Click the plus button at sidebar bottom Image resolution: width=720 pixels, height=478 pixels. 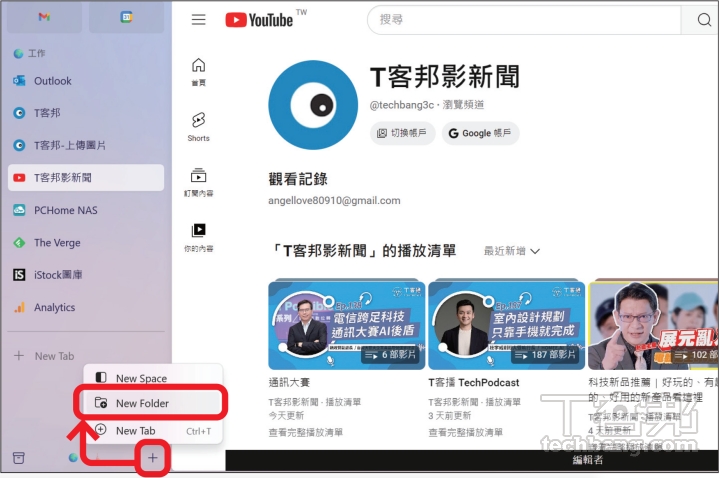152,458
